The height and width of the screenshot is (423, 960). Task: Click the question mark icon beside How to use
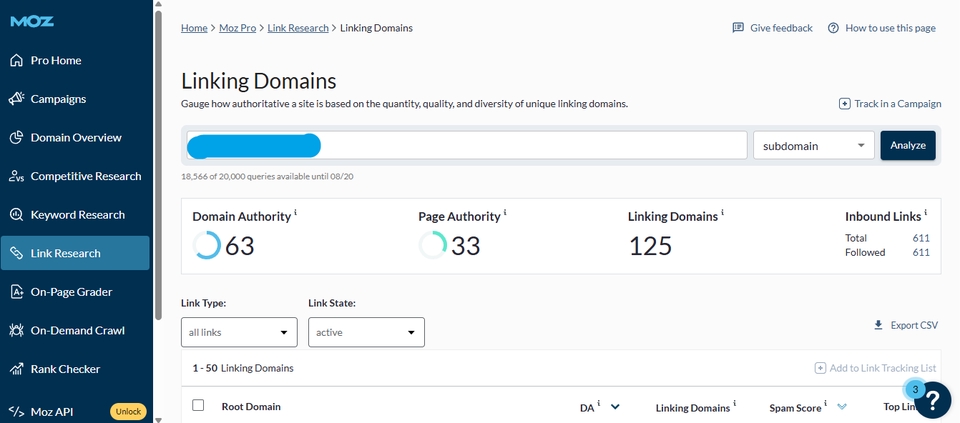click(x=833, y=28)
